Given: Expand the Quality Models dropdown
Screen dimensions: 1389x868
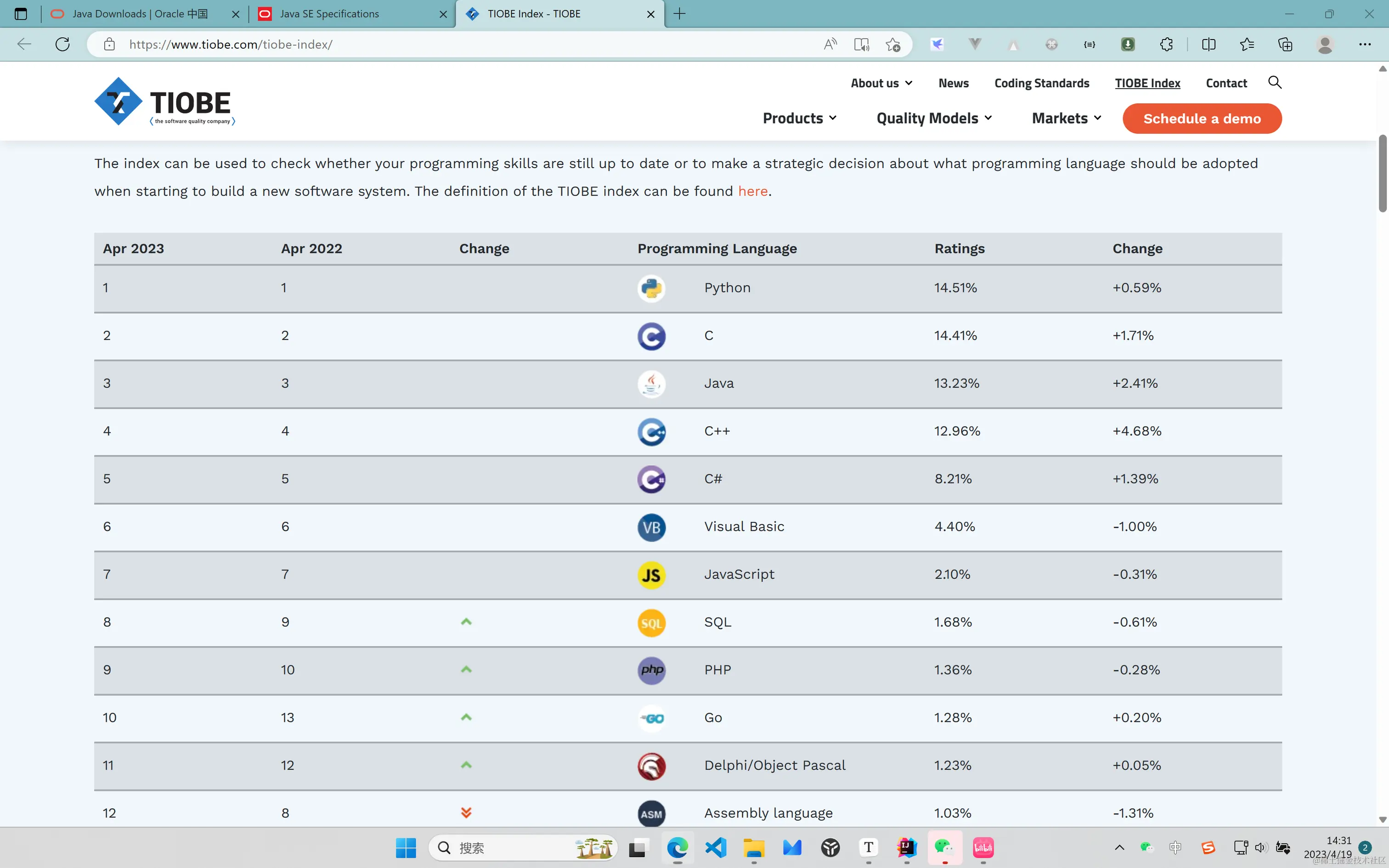Looking at the screenshot, I should tap(934, 118).
